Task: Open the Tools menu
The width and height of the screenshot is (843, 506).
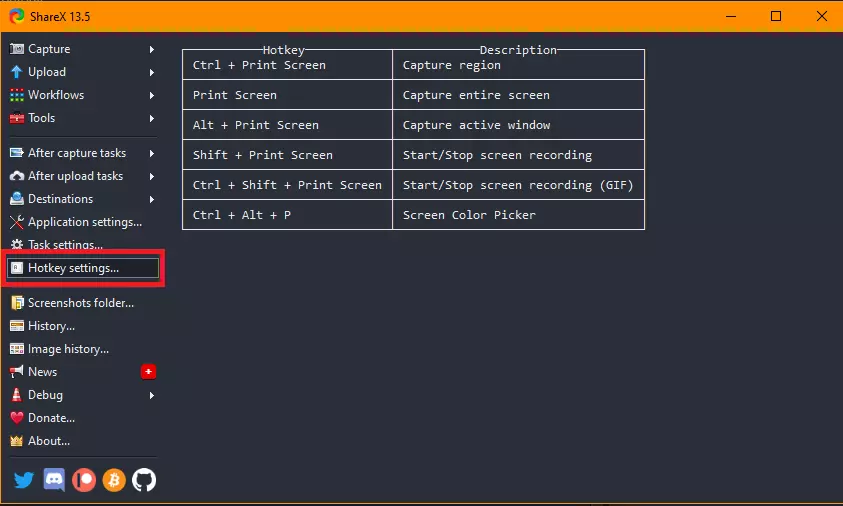Action: 42,118
